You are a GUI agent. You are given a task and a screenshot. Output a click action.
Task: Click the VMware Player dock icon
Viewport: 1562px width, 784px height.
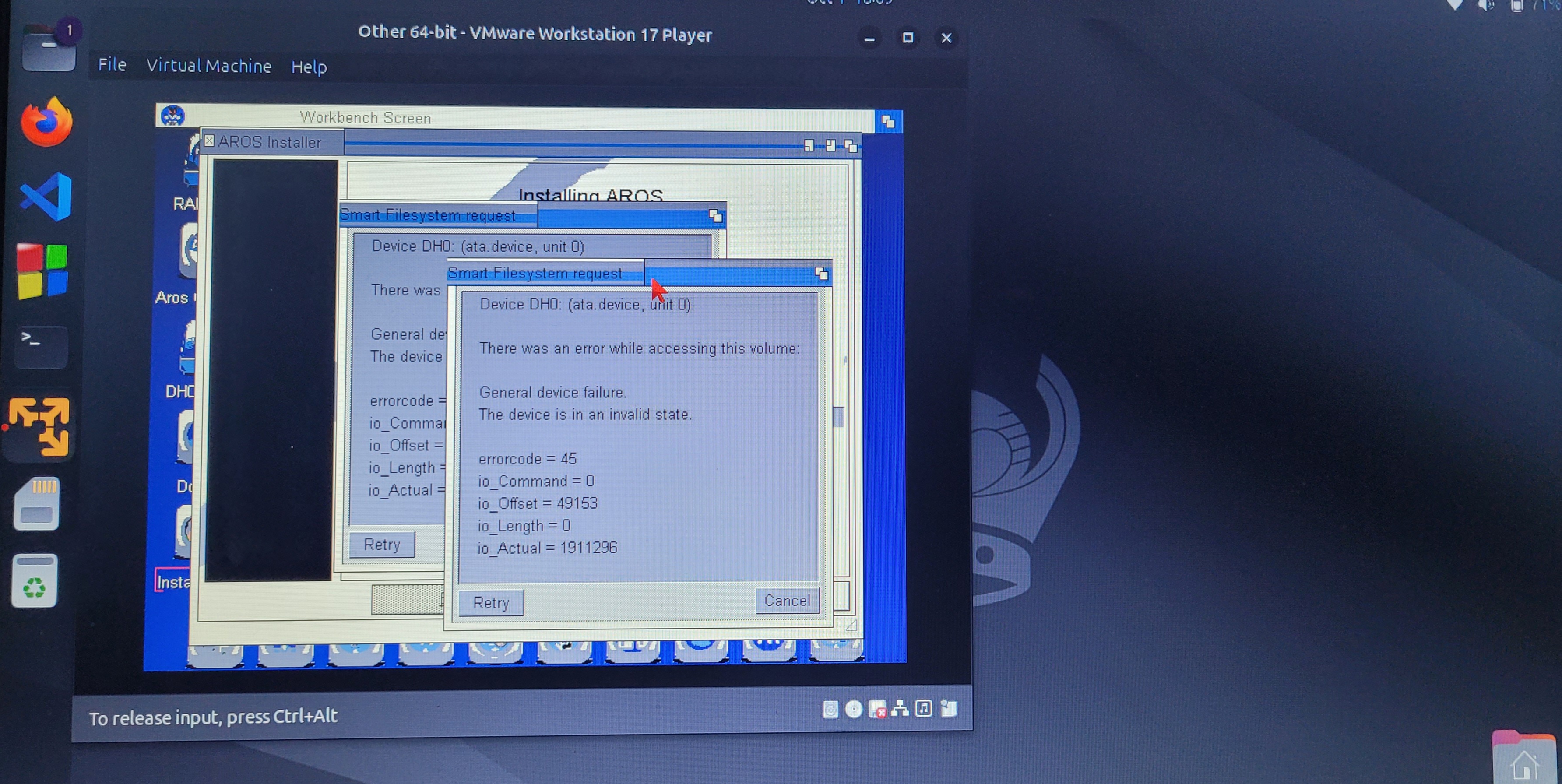click(40, 427)
